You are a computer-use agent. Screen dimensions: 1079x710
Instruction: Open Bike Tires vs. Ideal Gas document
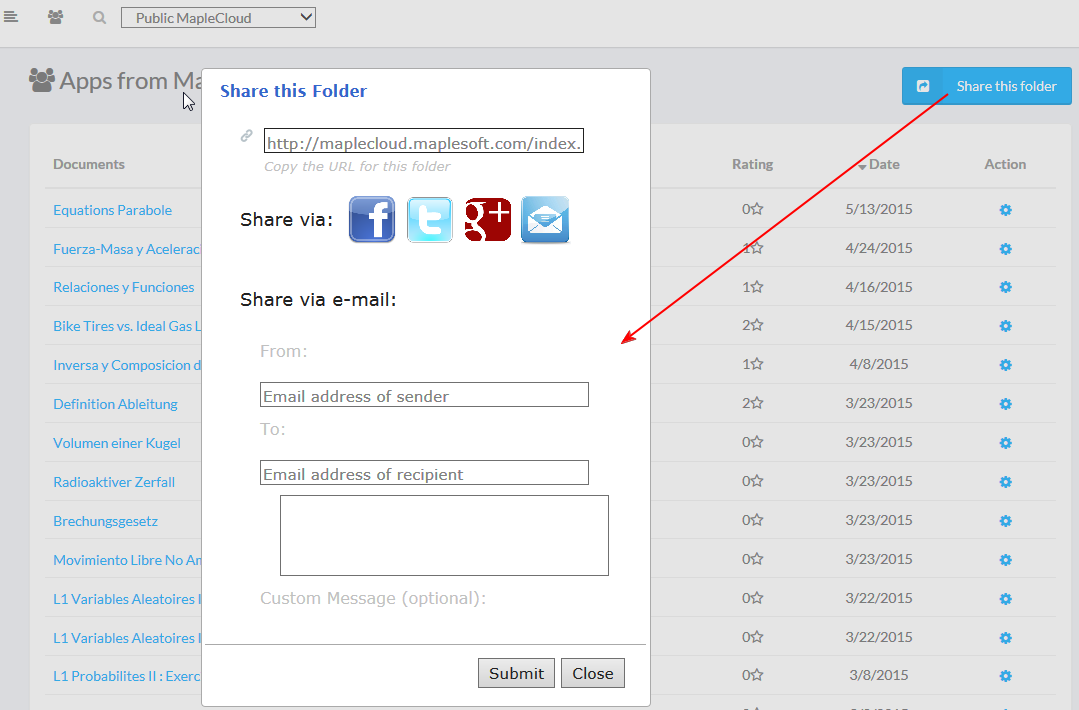[x=127, y=326]
